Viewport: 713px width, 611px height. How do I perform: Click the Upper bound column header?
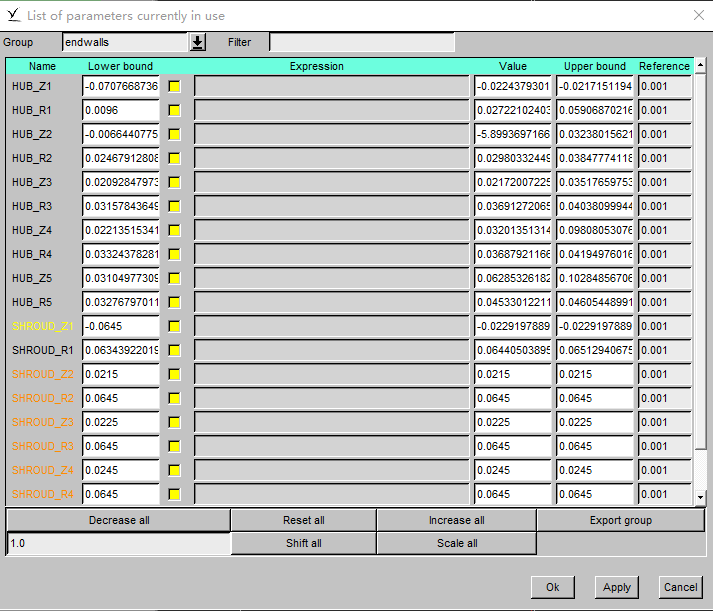[595, 66]
